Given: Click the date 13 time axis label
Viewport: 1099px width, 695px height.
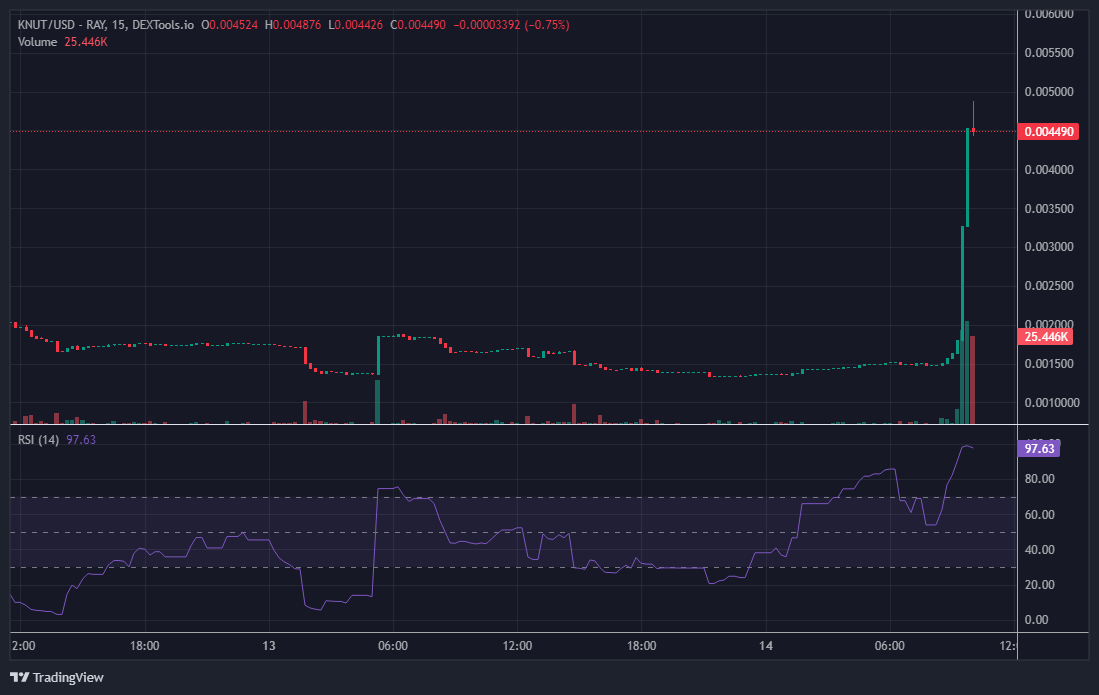Looking at the screenshot, I should tap(269, 646).
